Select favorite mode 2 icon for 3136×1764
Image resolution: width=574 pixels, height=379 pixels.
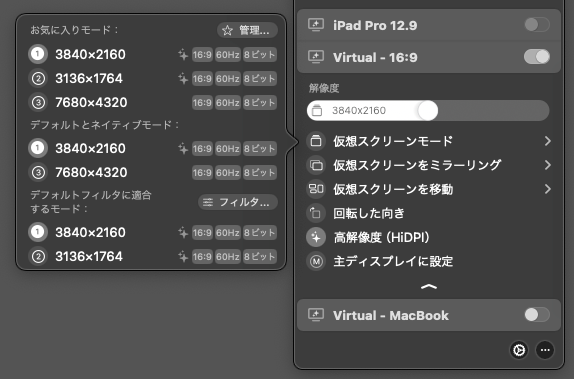tap(38, 78)
